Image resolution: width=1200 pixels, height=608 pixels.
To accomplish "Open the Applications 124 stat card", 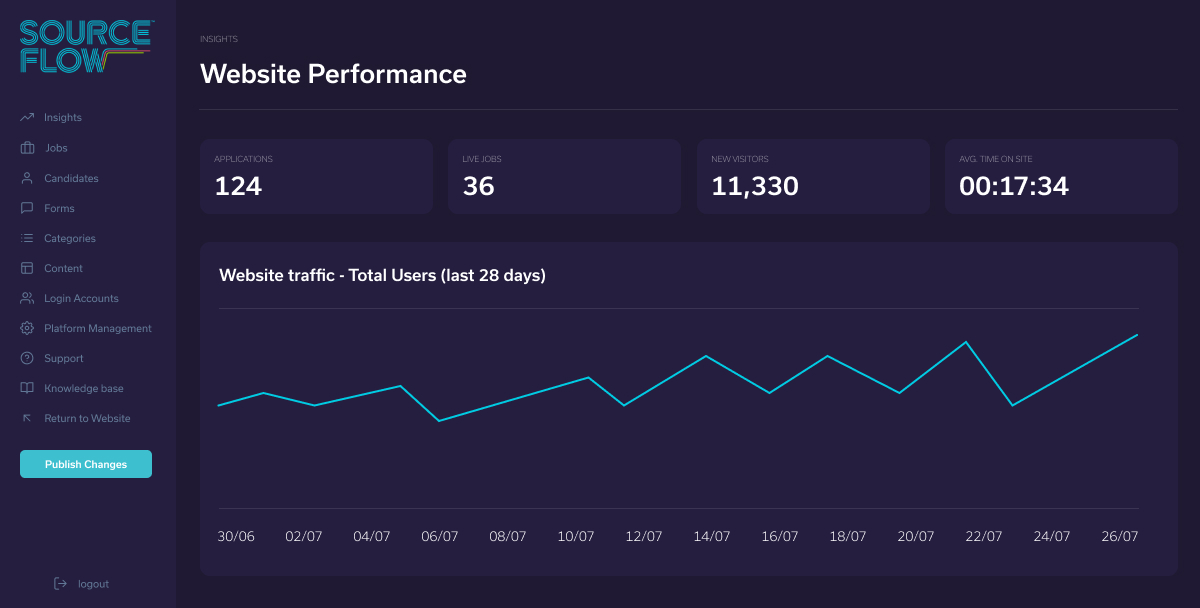I will tap(316, 176).
